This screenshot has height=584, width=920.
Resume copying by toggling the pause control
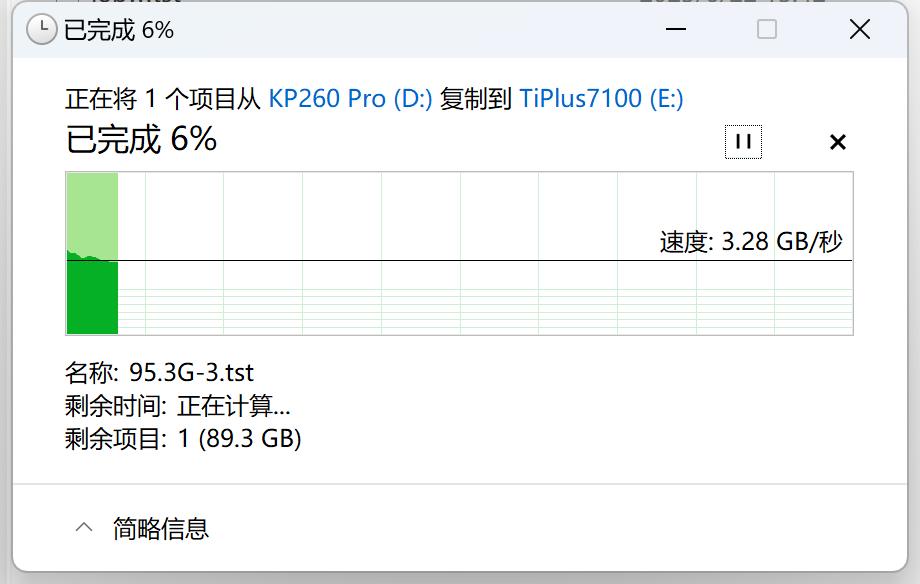(743, 141)
